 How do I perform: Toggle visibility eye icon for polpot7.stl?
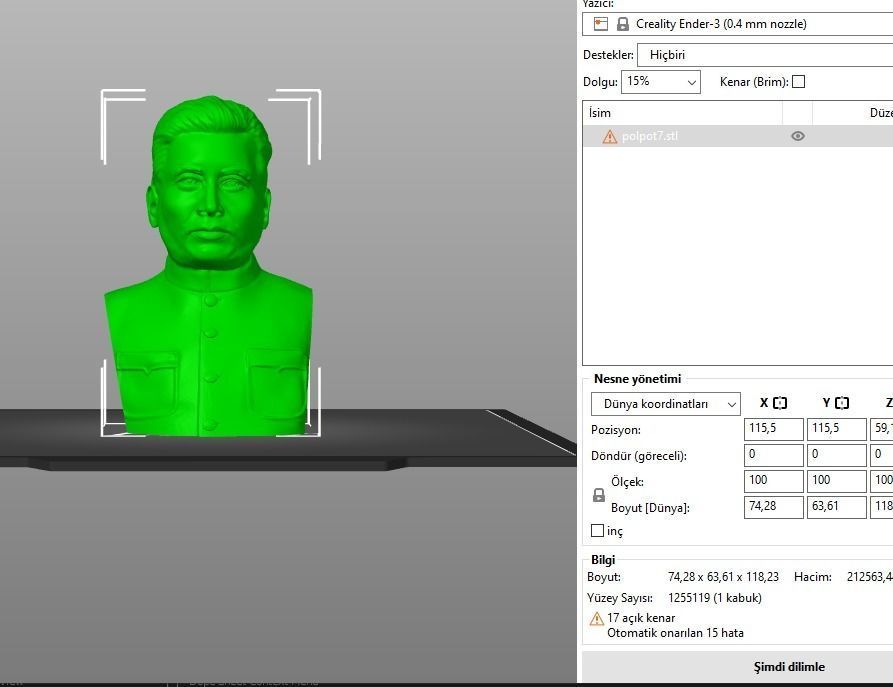[x=797, y=136]
